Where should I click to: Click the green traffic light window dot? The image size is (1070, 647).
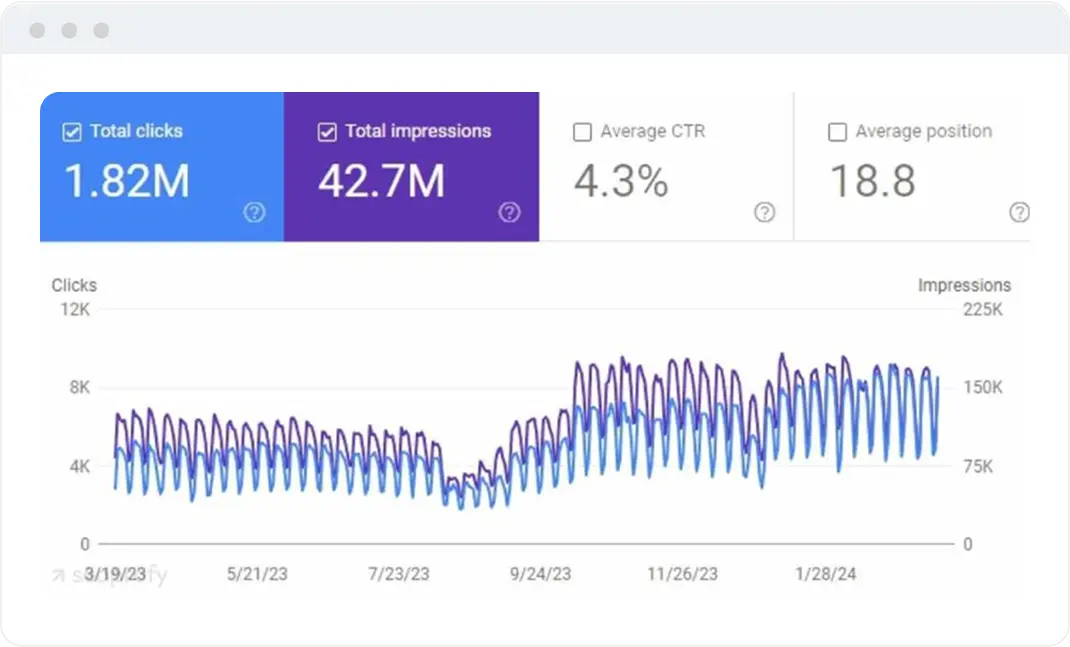point(101,30)
